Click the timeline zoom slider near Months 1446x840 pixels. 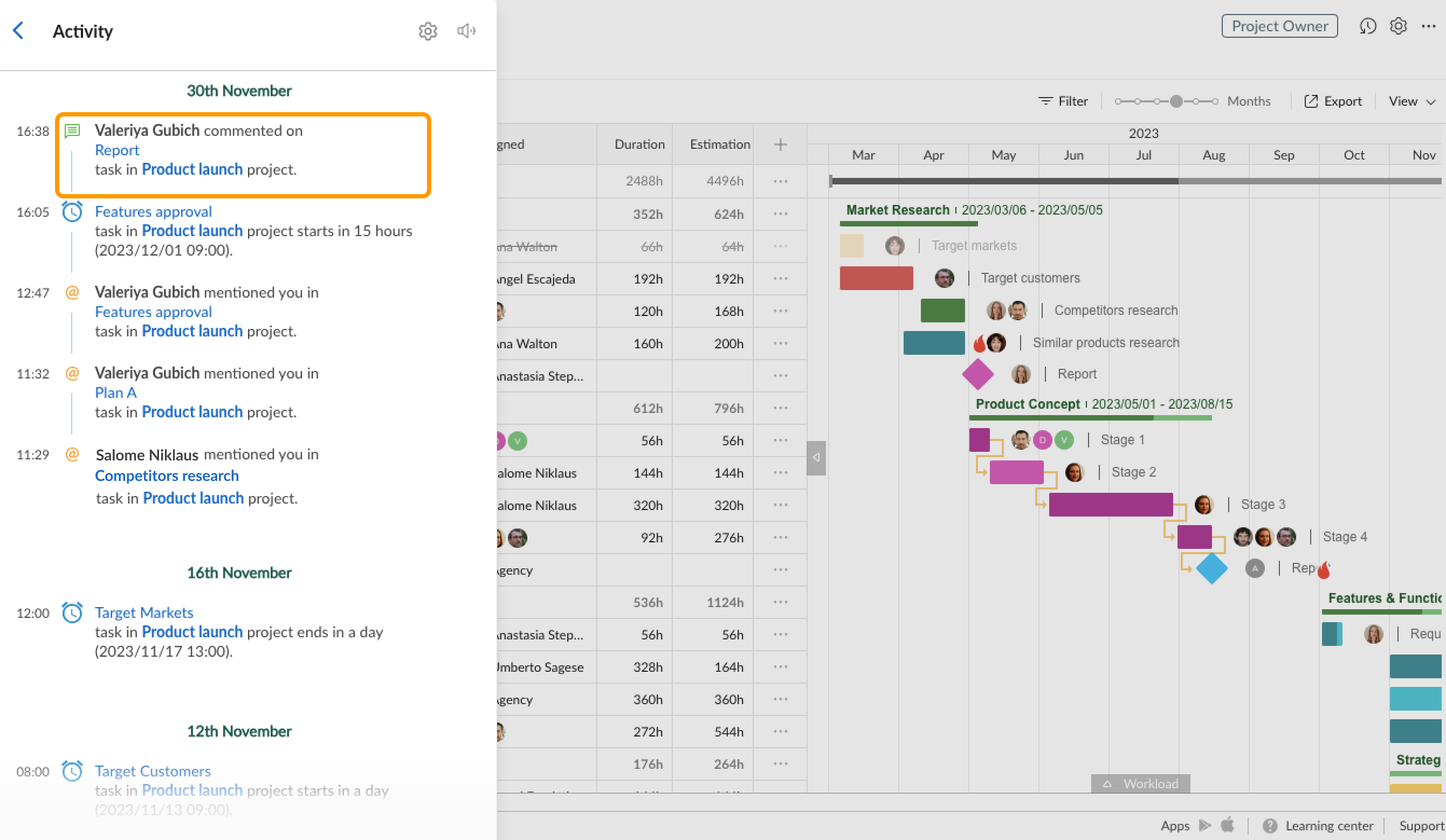pos(1177,101)
